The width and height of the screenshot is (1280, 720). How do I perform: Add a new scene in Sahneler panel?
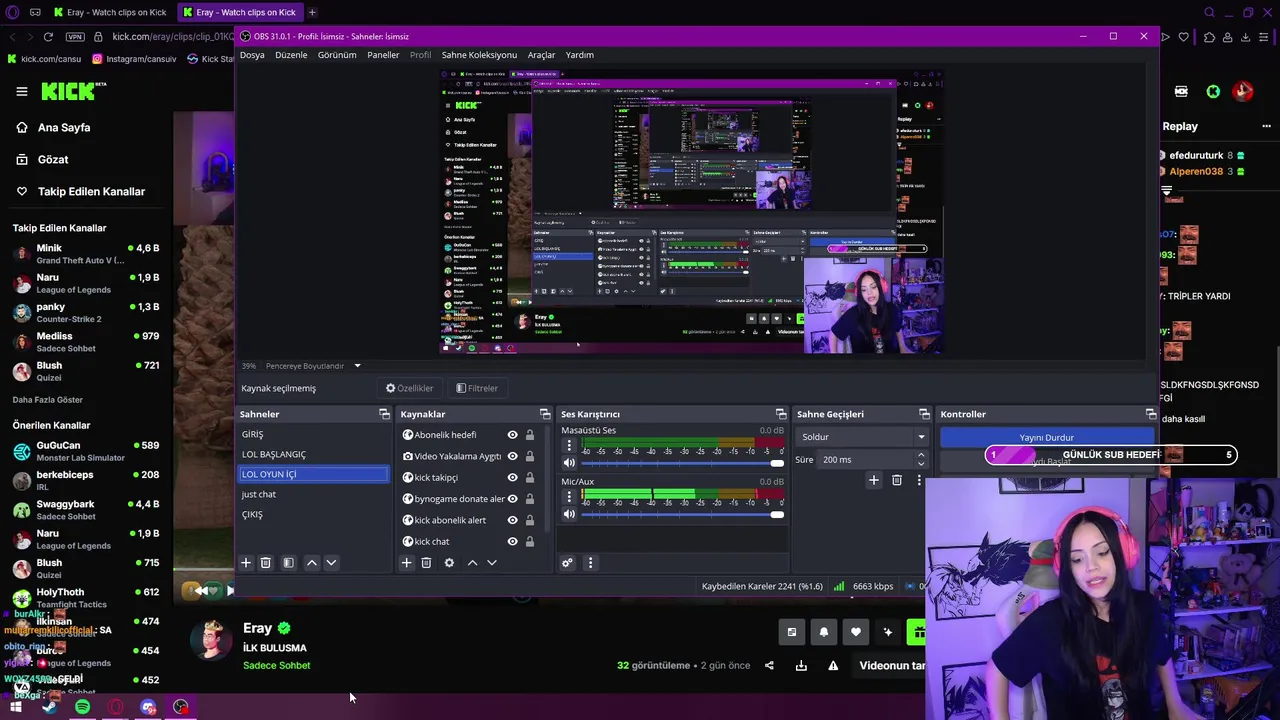[246, 563]
